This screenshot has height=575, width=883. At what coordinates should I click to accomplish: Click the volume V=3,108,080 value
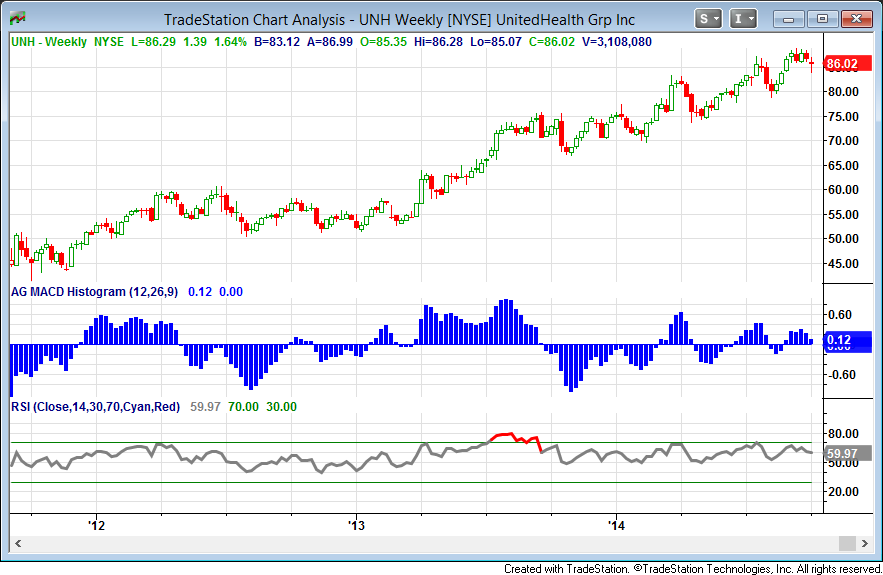click(x=617, y=42)
